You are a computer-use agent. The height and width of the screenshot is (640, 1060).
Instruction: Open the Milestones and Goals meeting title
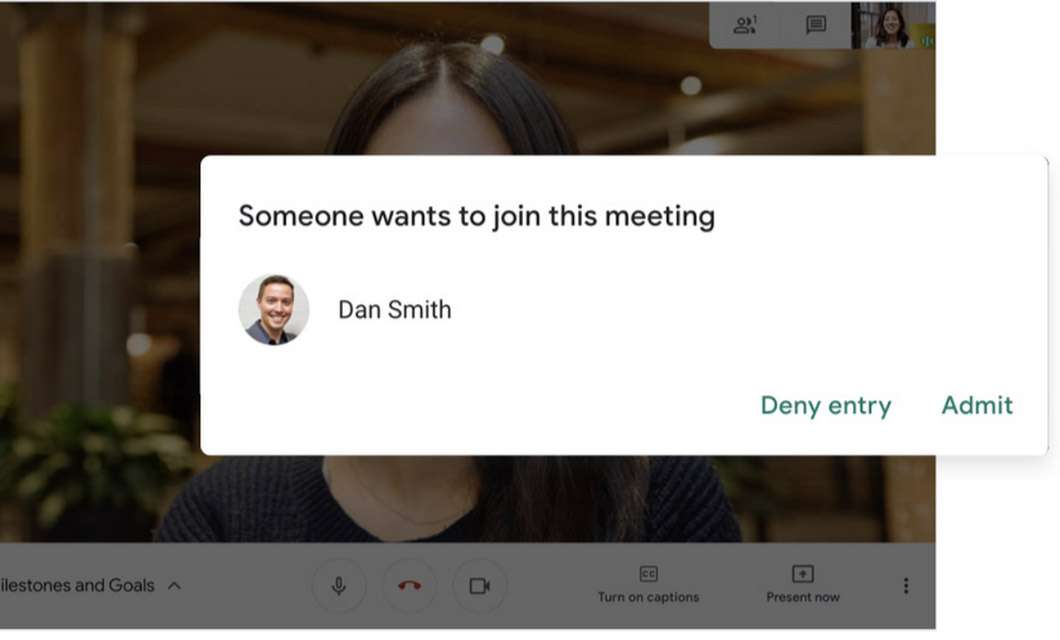[76, 585]
